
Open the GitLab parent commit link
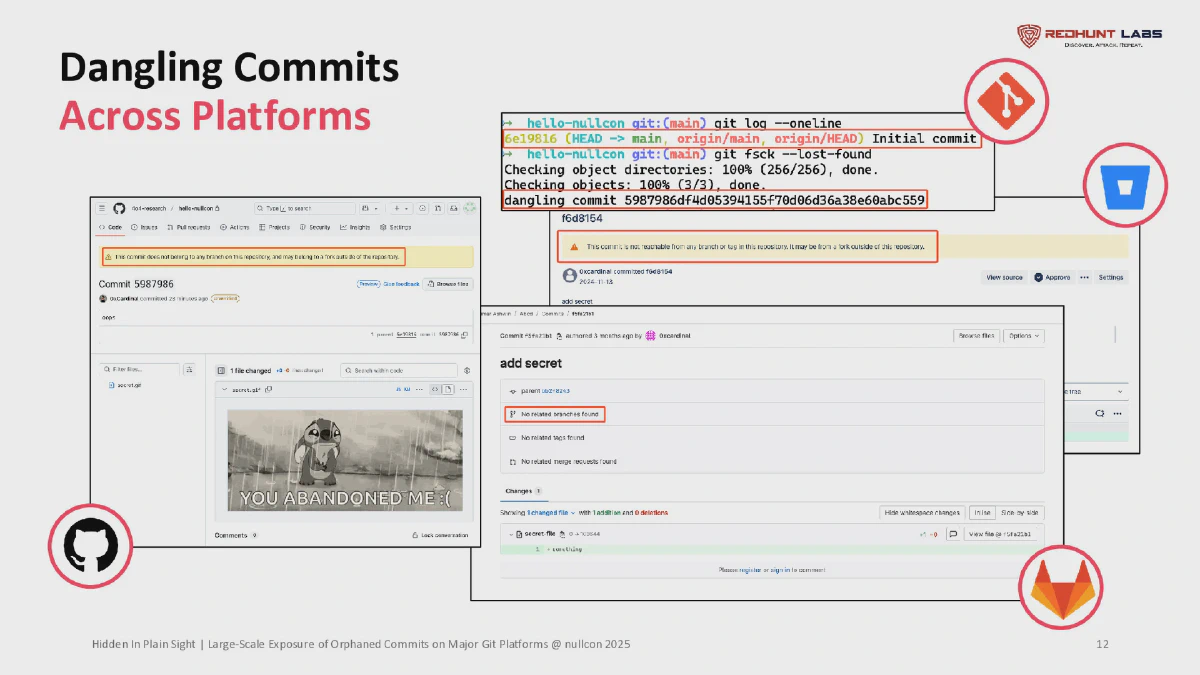[556, 390]
